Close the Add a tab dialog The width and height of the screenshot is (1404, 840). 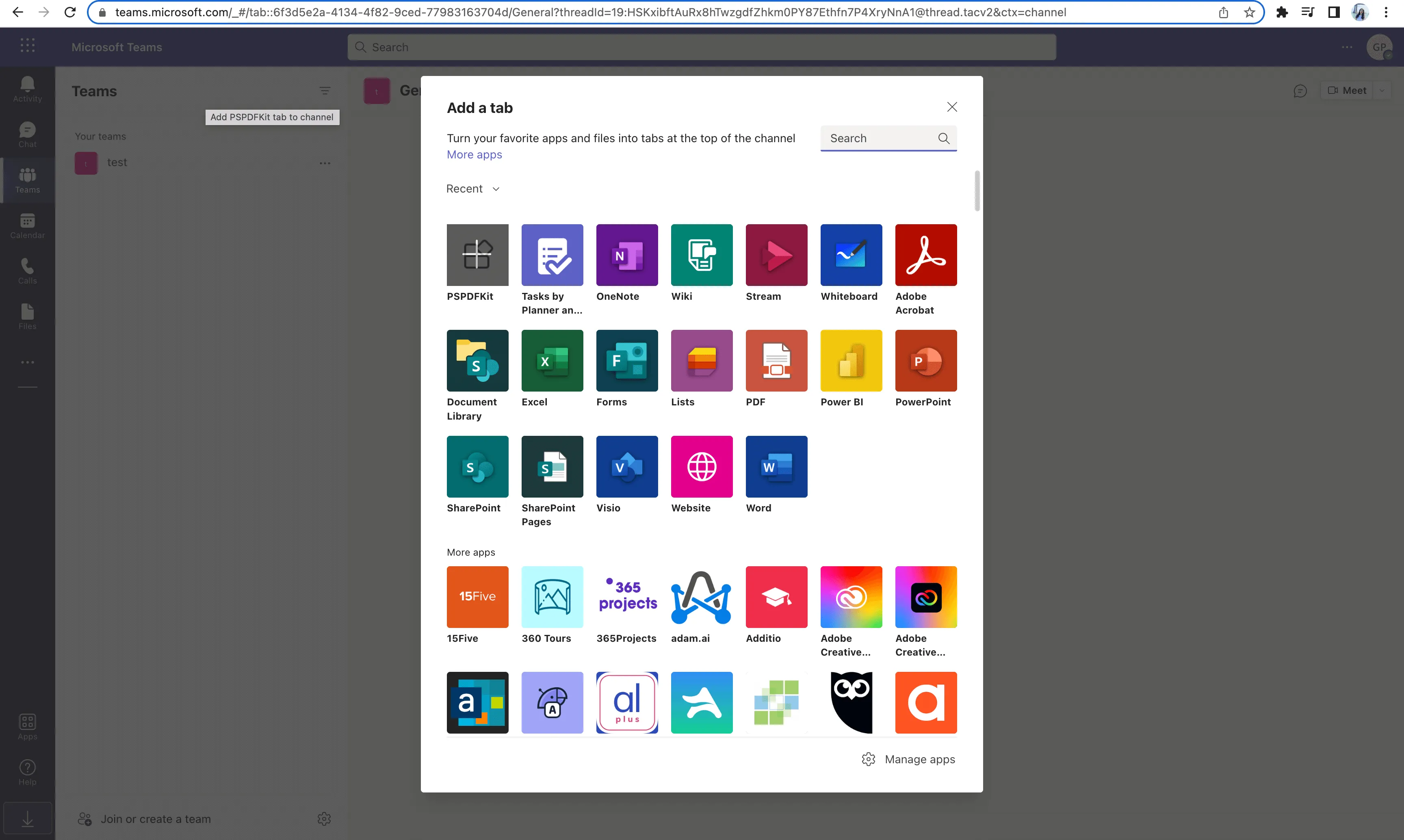tap(952, 107)
